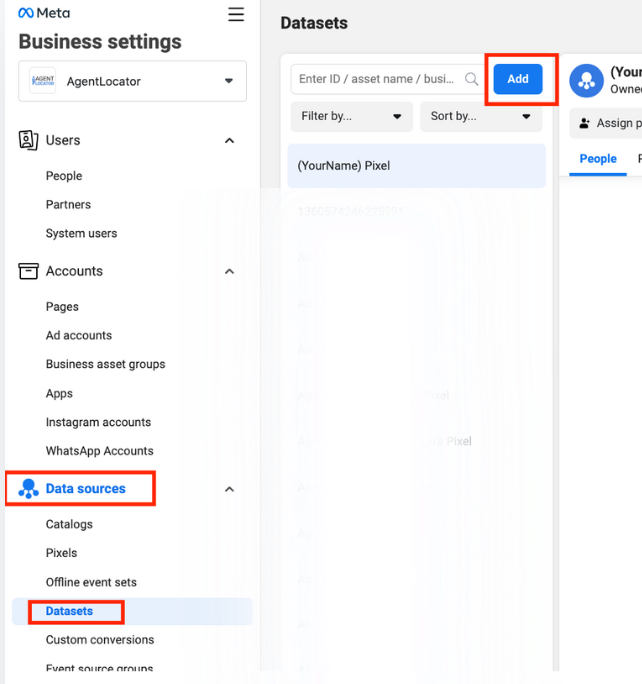Click the Assign people button
Viewport: 642px width, 684px height.
tap(606, 123)
